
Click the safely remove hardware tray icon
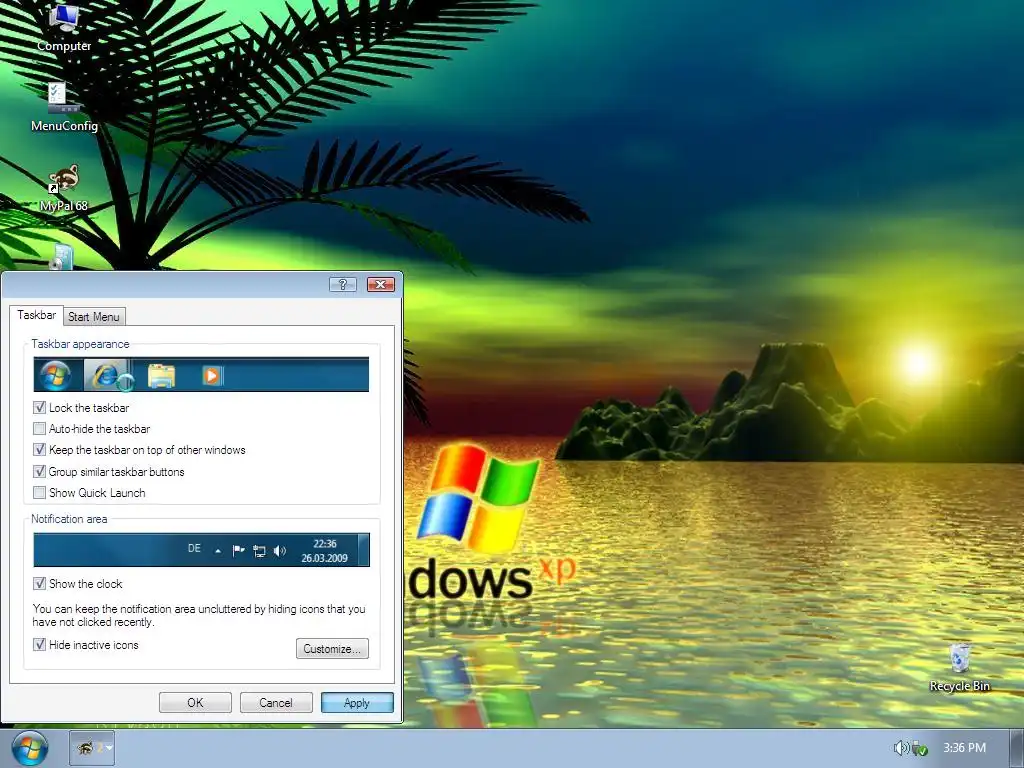pos(920,748)
